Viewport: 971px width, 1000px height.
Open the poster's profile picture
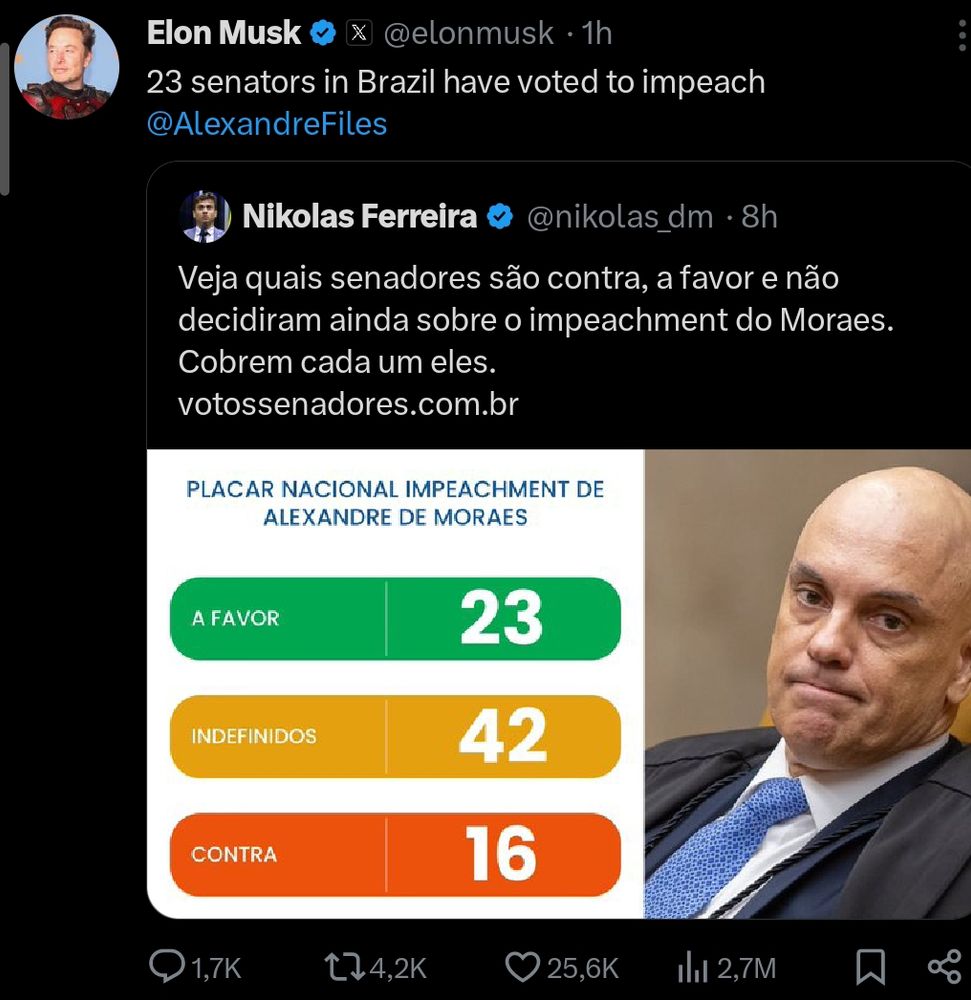(67, 66)
